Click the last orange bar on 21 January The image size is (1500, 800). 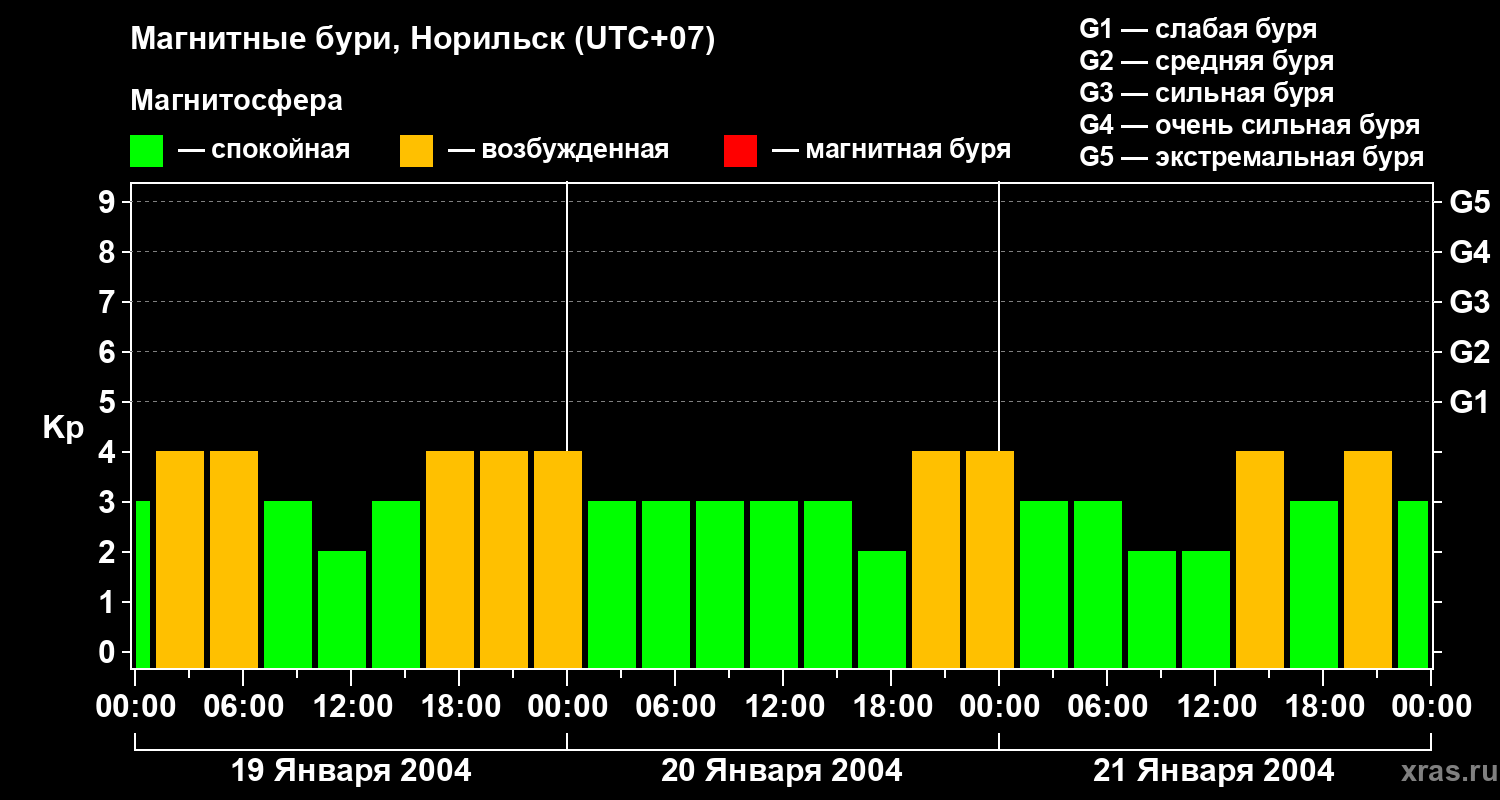1368,559
